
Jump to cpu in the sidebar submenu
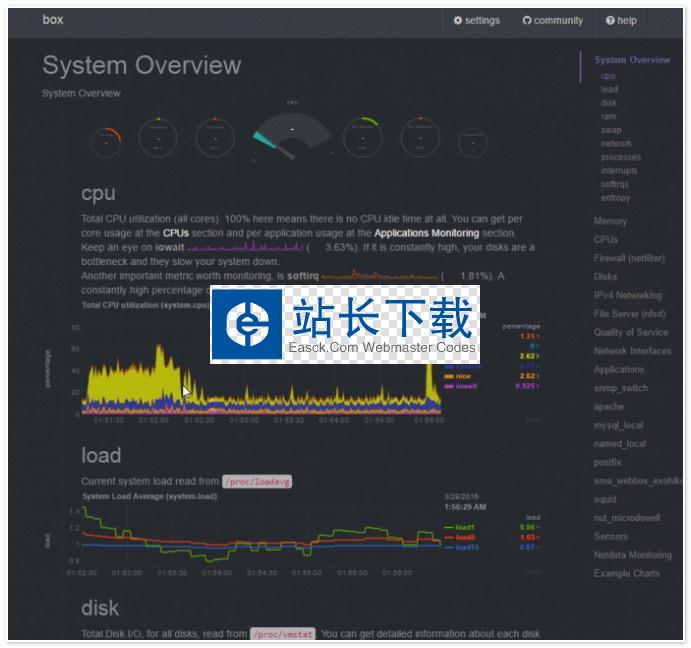click(608, 76)
